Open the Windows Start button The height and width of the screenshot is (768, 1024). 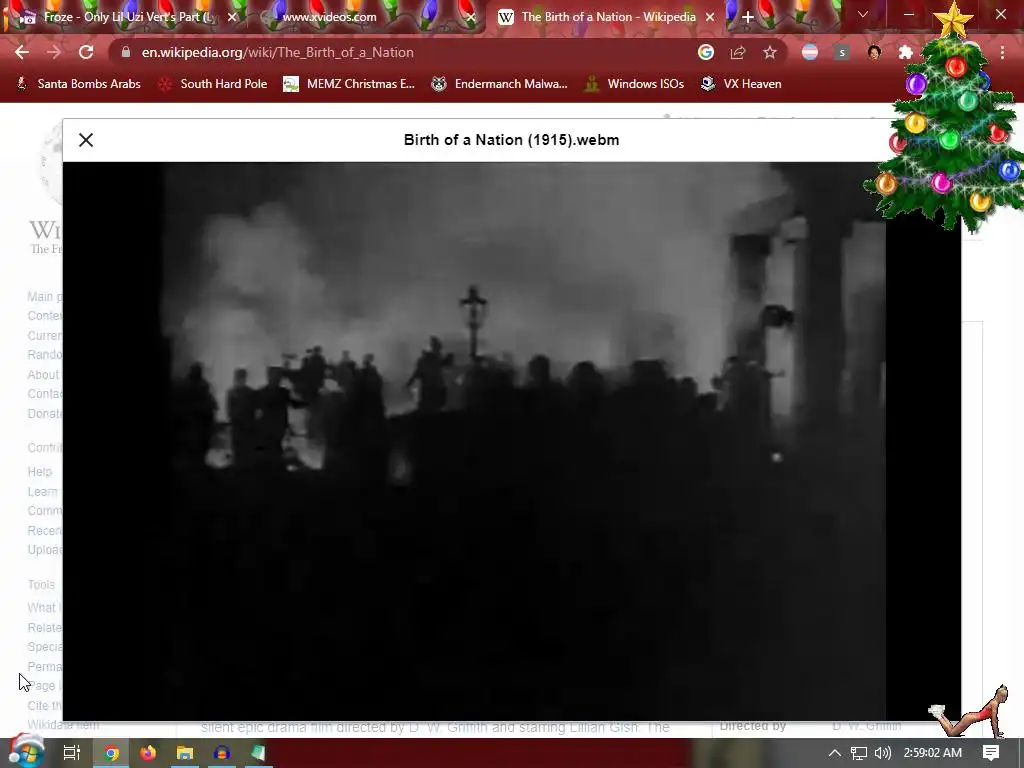pos(25,752)
